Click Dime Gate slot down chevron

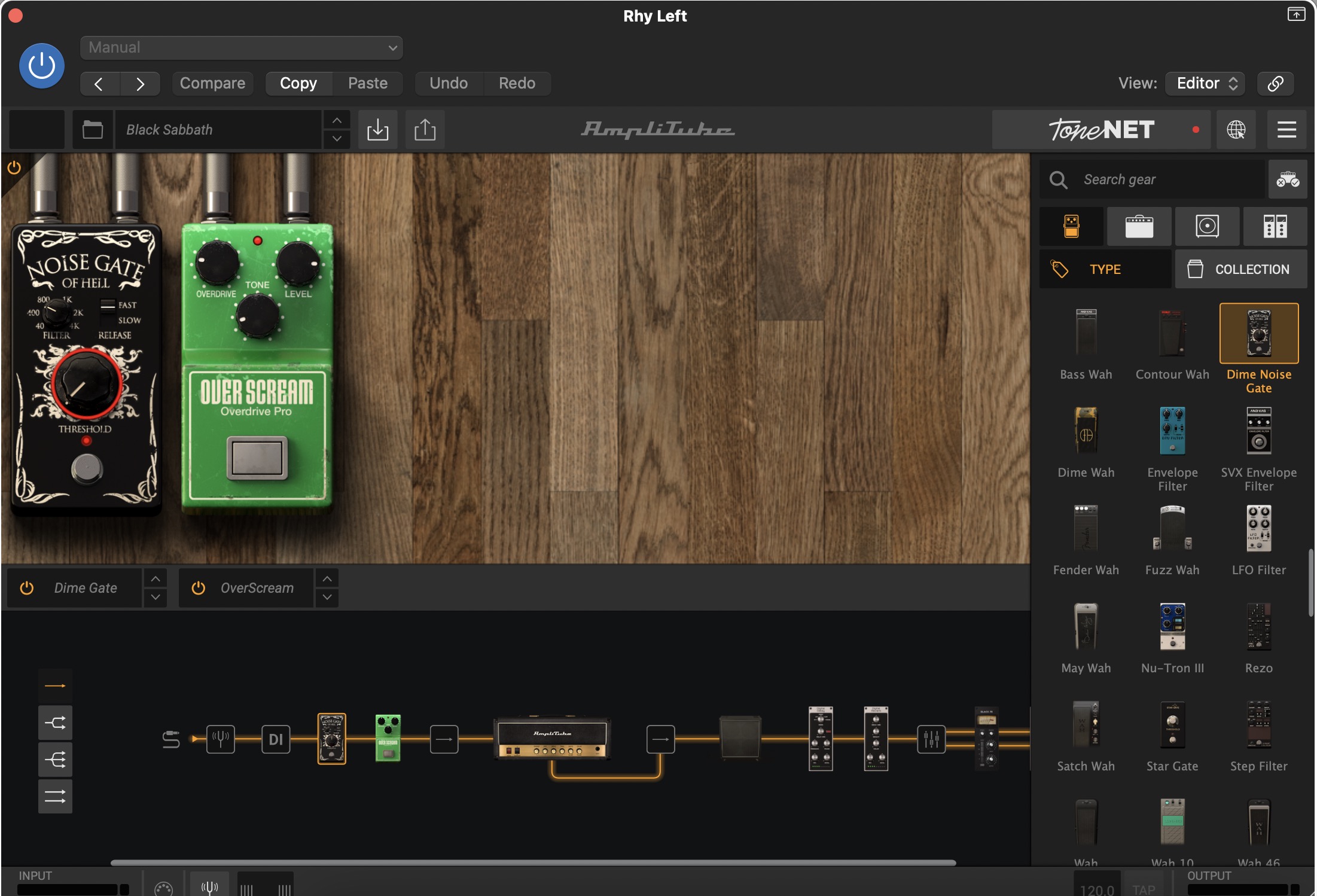tap(156, 597)
